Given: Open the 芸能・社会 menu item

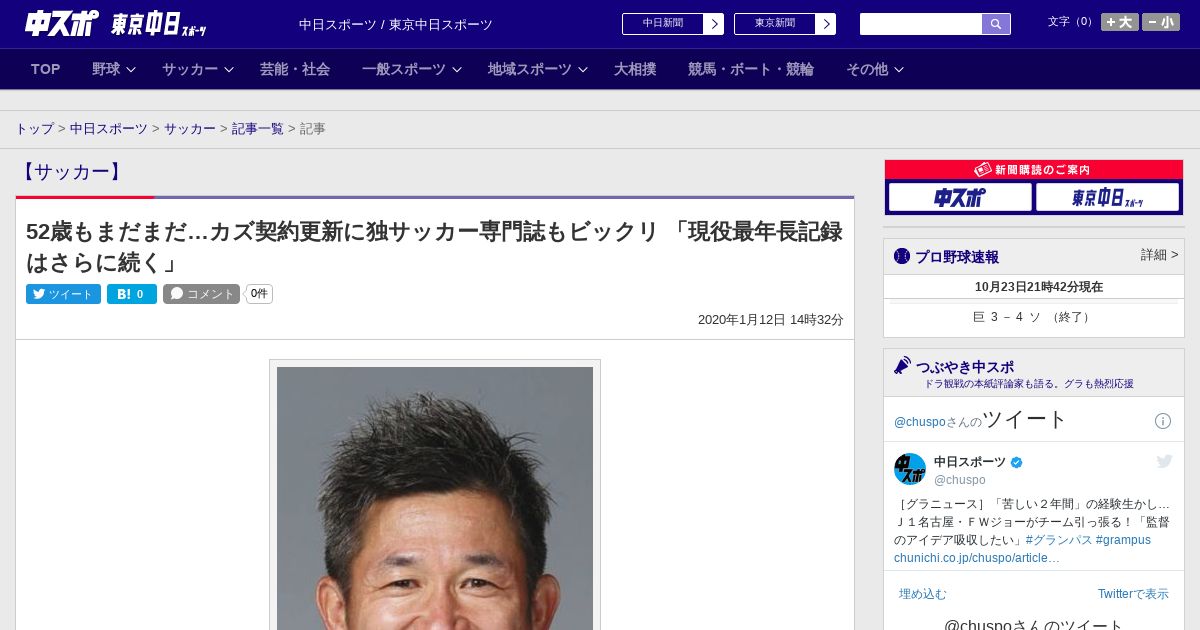Looking at the screenshot, I should tap(295, 69).
